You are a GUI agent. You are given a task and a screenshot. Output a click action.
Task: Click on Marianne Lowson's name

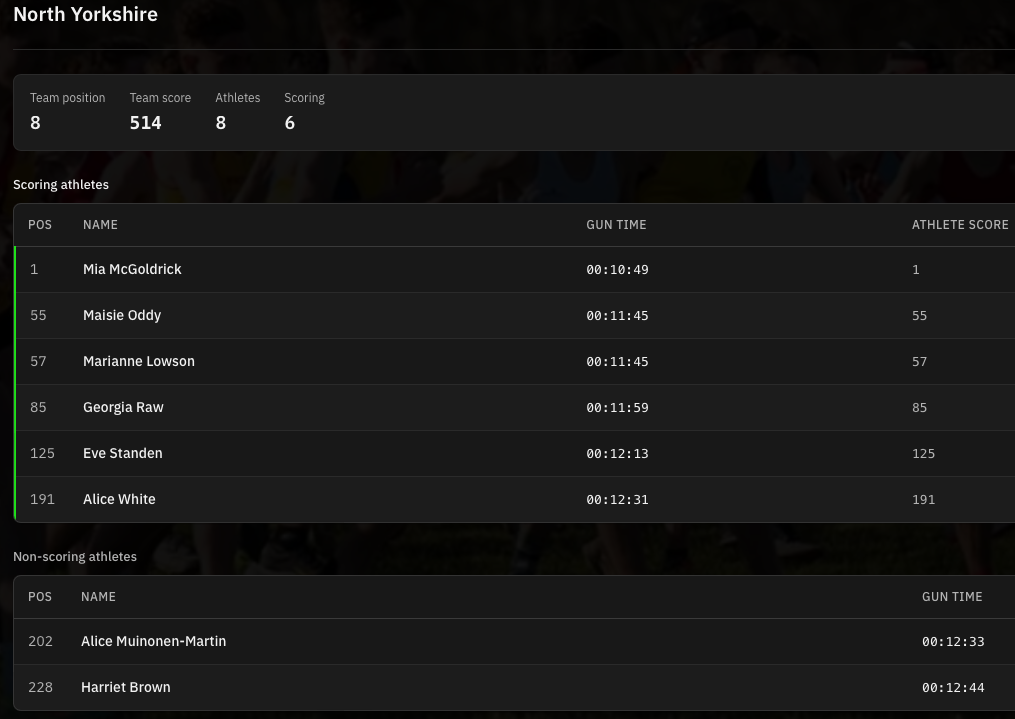point(139,361)
